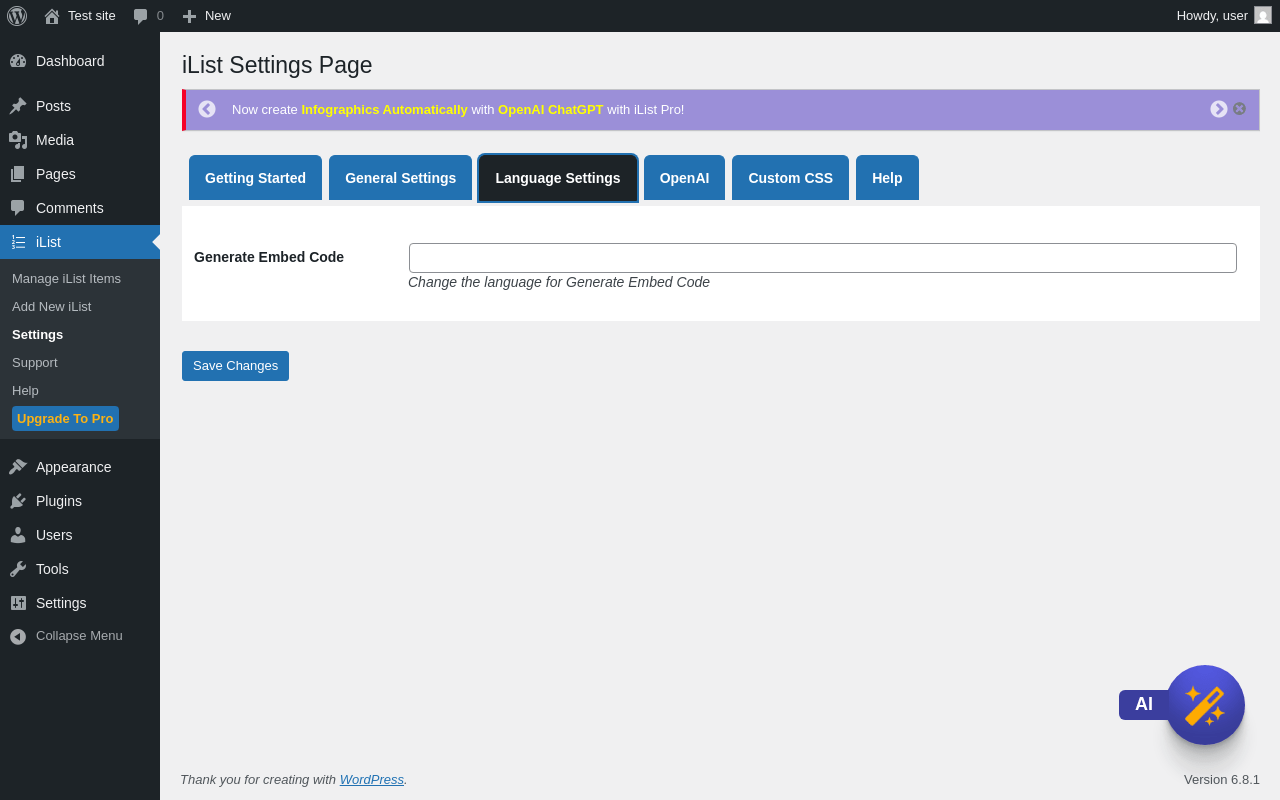Image resolution: width=1280 pixels, height=800 pixels.
Task: Click the Comments icon in sidebar
Action: tap(18, 208)
